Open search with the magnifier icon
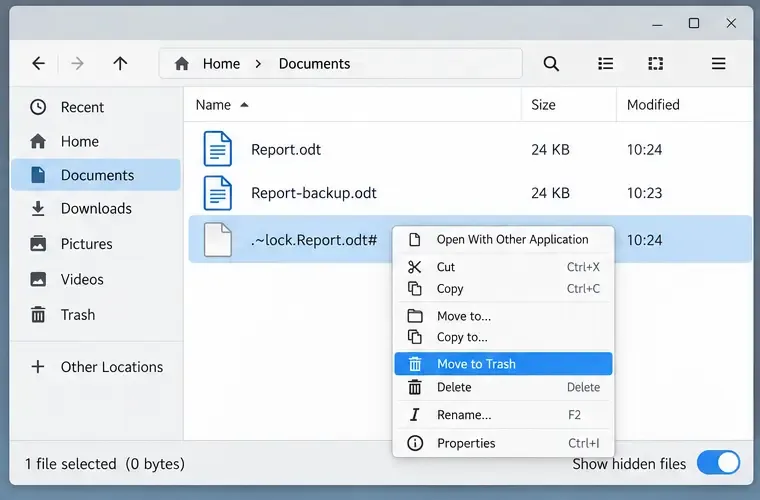 (551, 63)
